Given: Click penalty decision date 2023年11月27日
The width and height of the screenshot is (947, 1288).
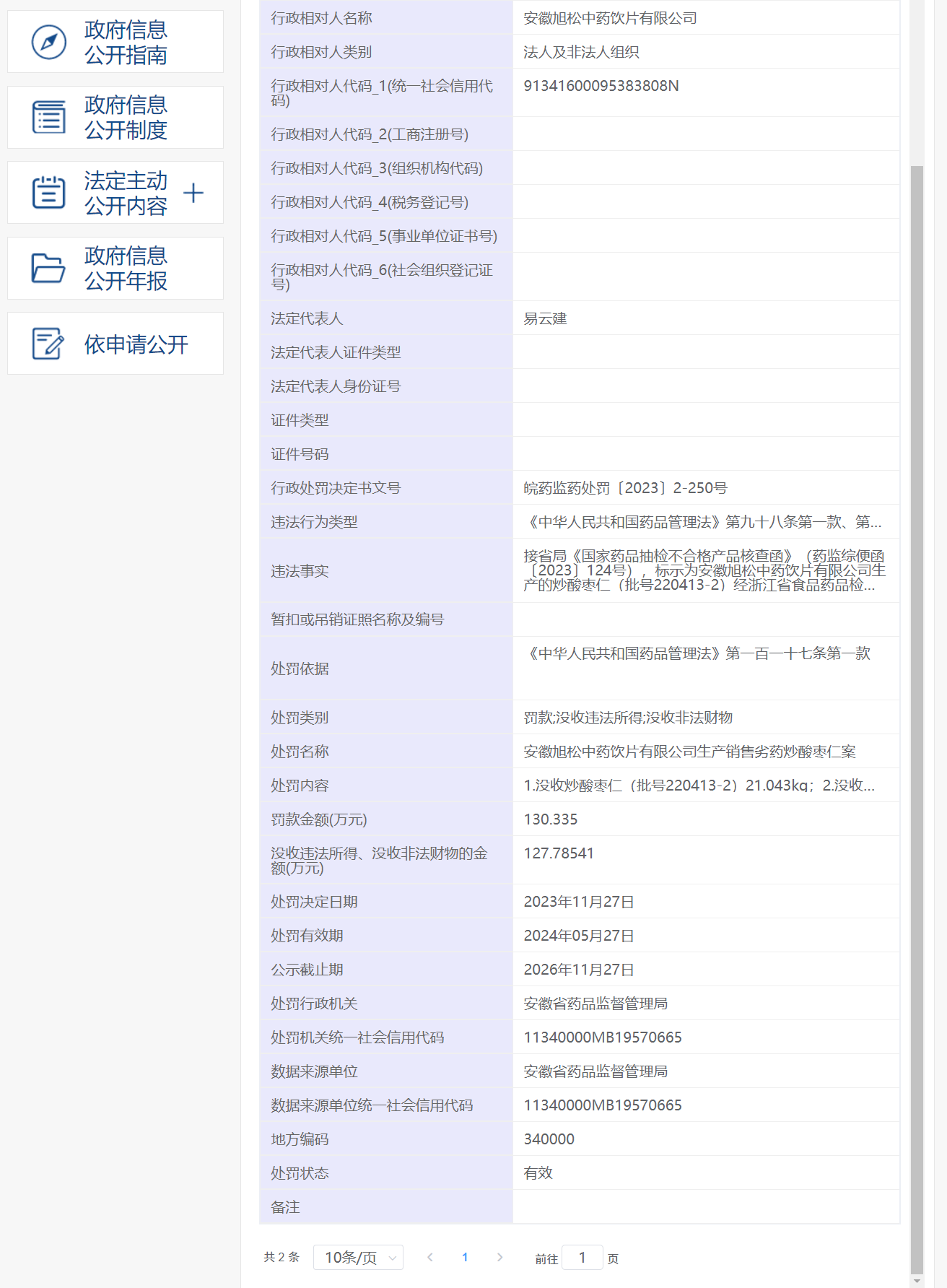Looking at the screenshot, I should click(x=579, y=902).
